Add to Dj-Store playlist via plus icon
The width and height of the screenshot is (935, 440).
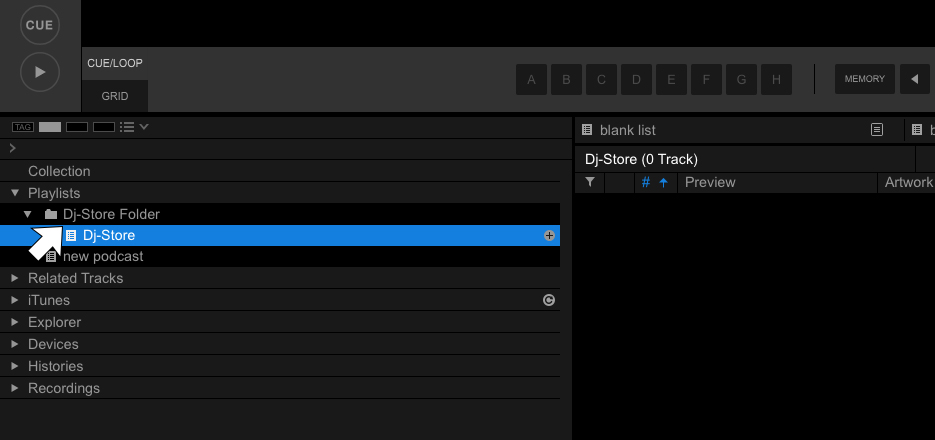[x=549, y=236]
